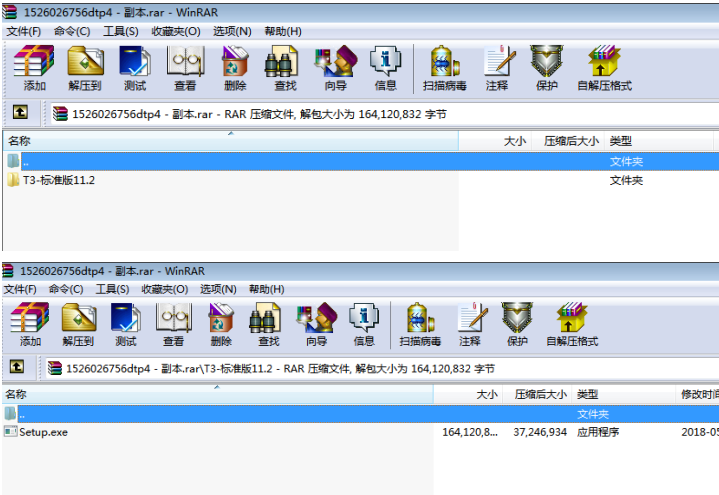
Task: Open Info in upper WinRAR window
Action: (x=386, y=68)
